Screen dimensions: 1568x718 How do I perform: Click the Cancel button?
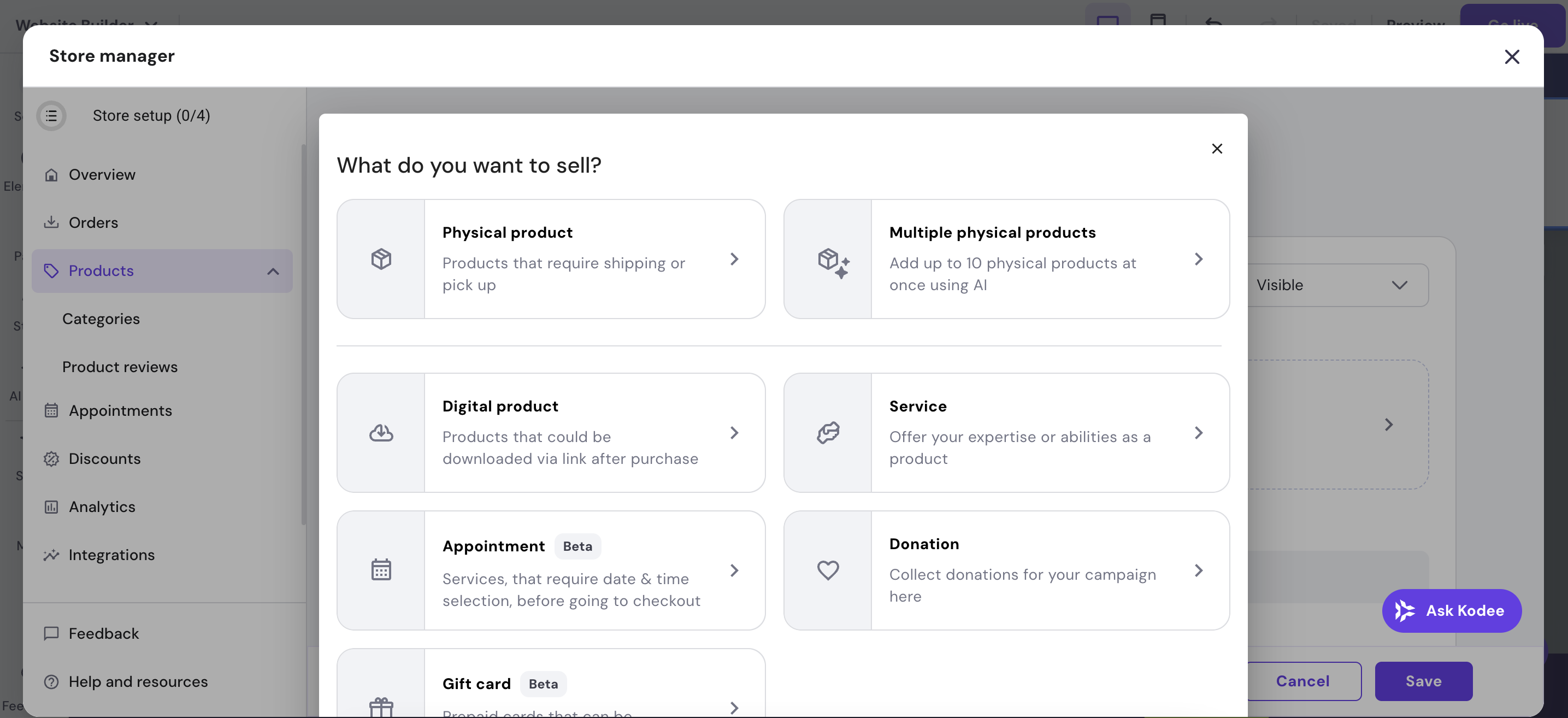point(1302,681)
